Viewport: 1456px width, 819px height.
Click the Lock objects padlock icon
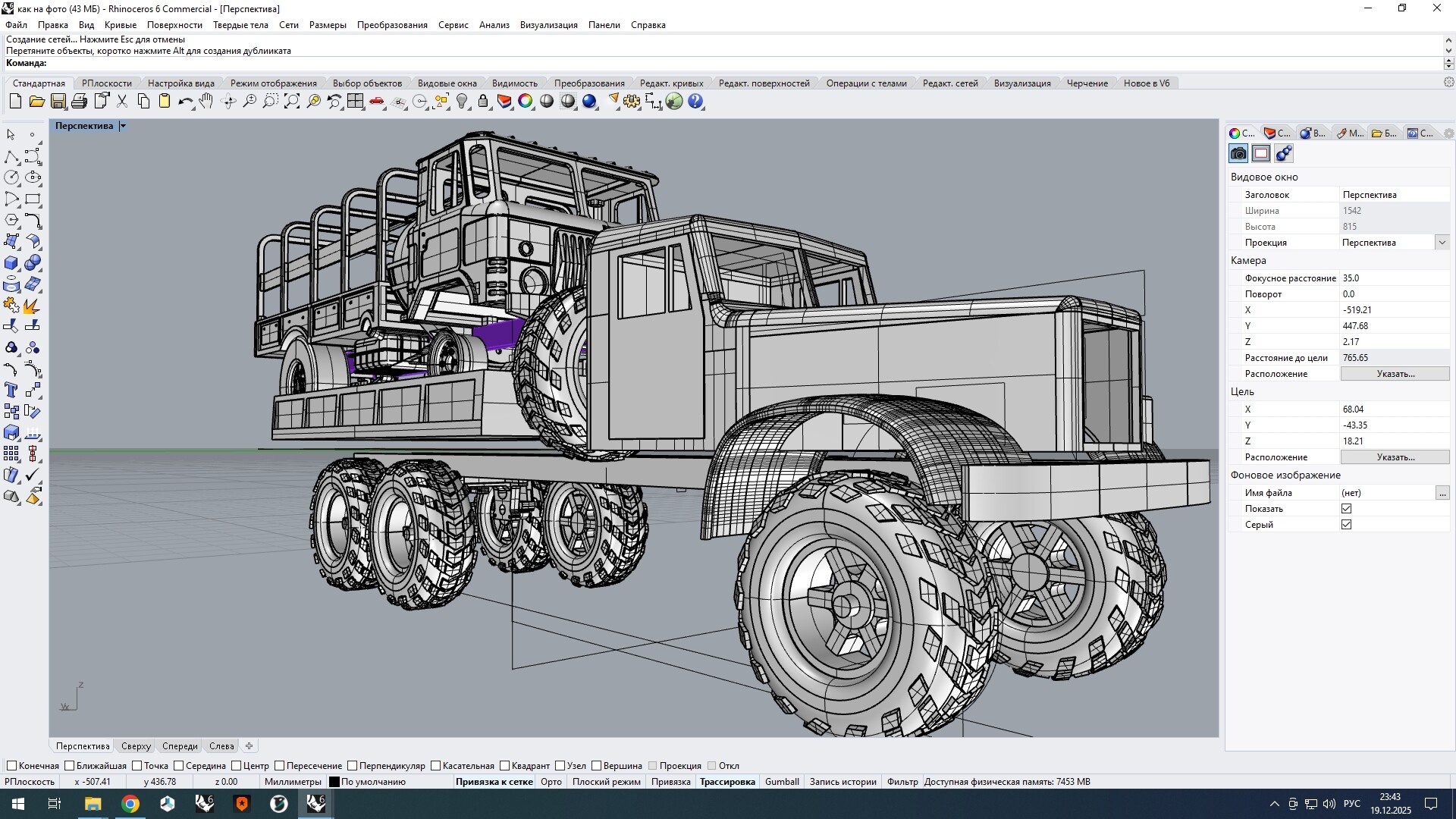[x=483, y=102]
